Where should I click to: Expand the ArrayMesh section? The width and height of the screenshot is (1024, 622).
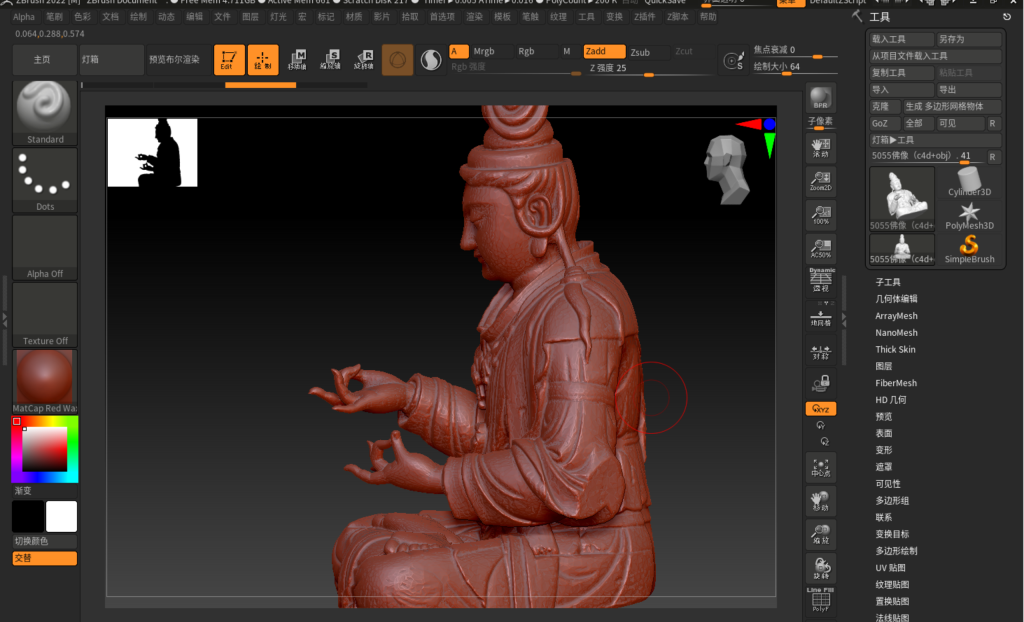(x=896, y=316)
